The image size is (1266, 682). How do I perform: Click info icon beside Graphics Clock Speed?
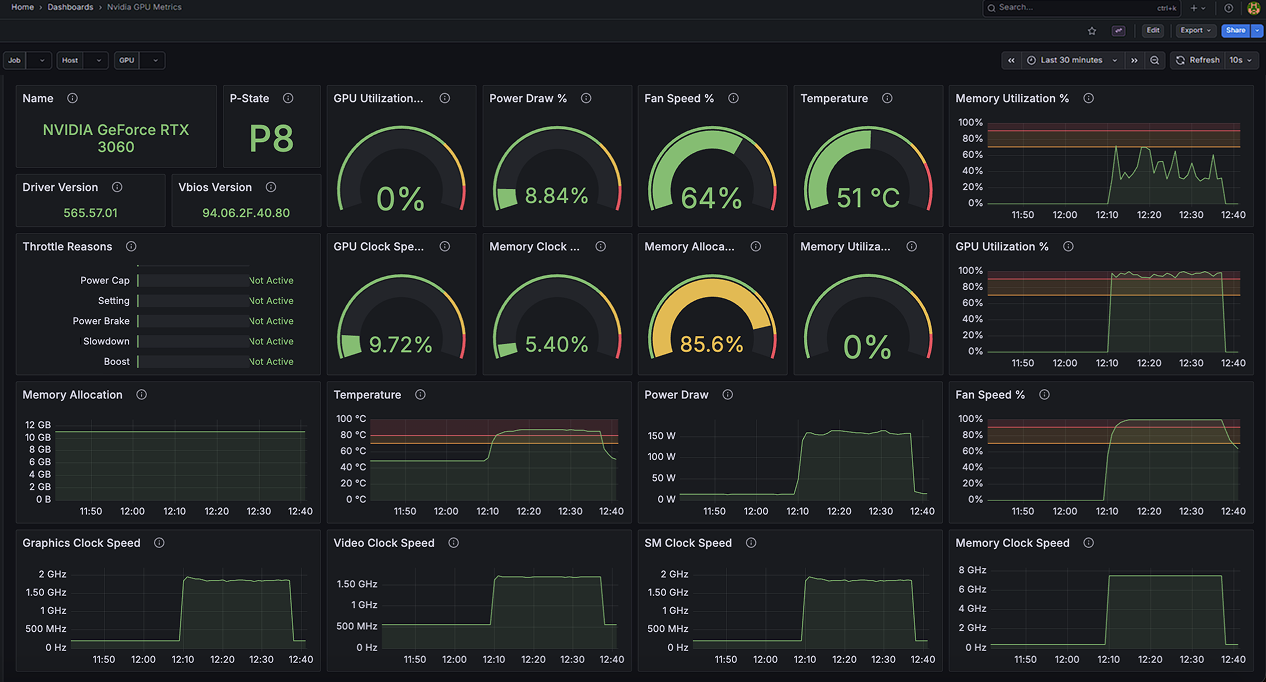(159, 543)
